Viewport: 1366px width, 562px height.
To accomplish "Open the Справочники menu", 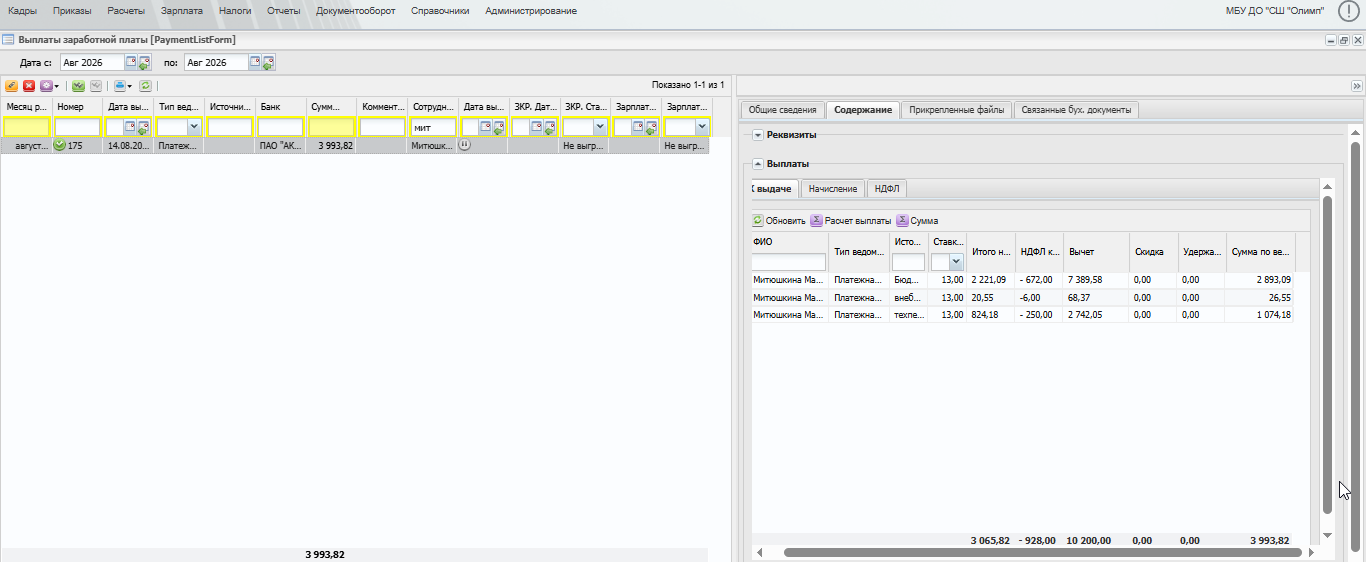I will (x=440, y=11).
